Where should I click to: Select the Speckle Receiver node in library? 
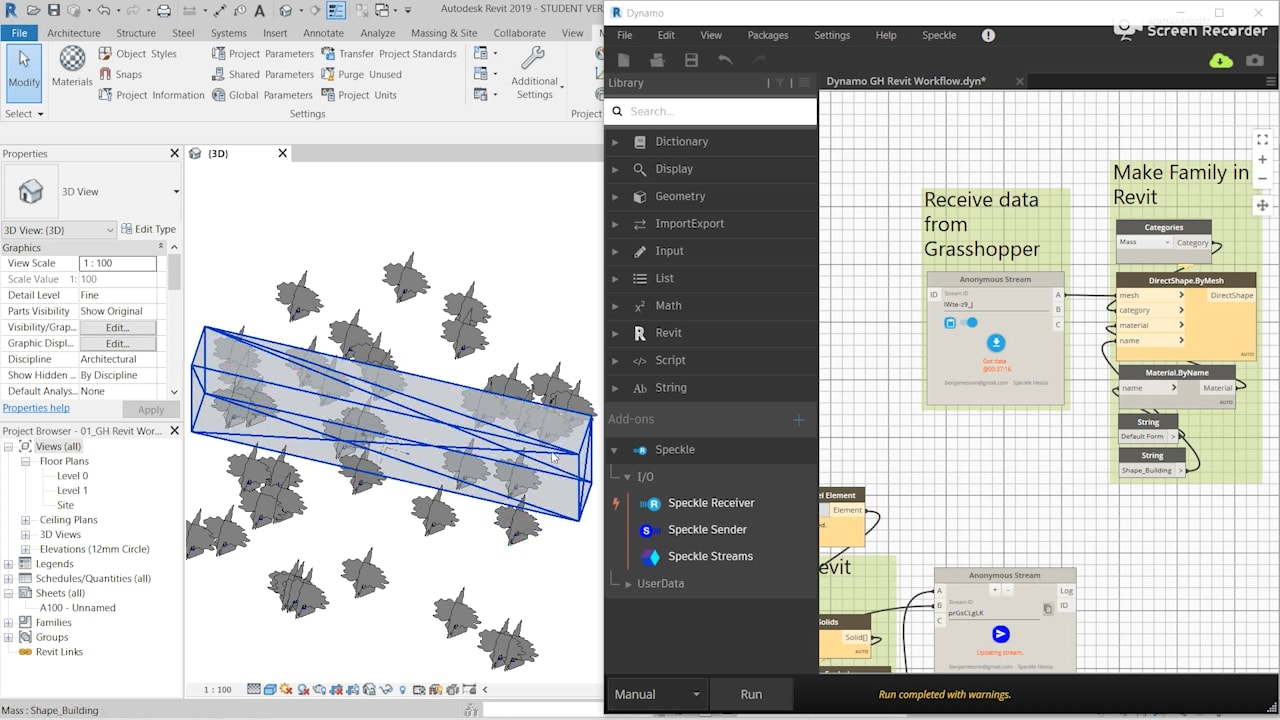[710, 503]
